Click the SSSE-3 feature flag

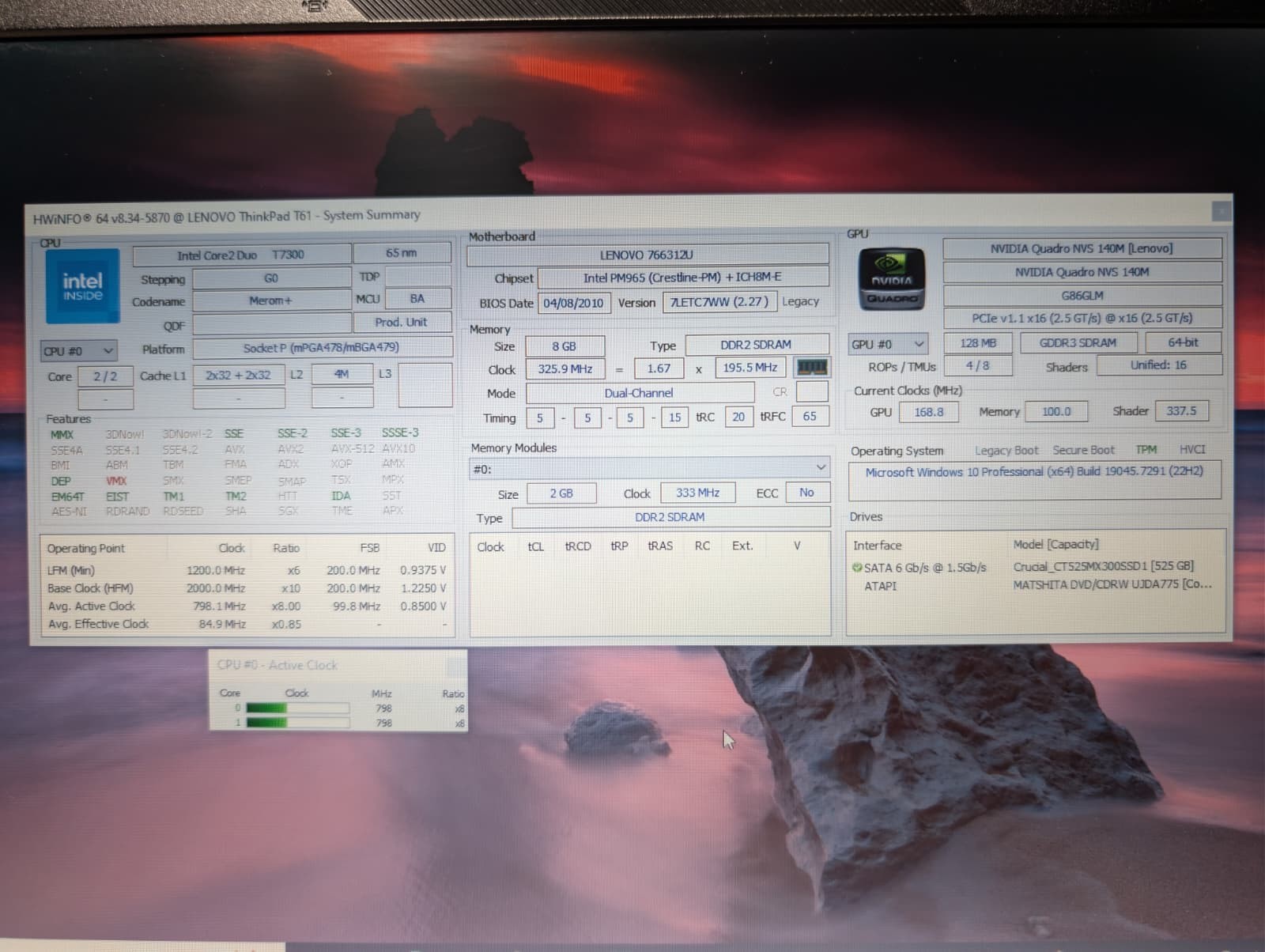coord(400,433)
